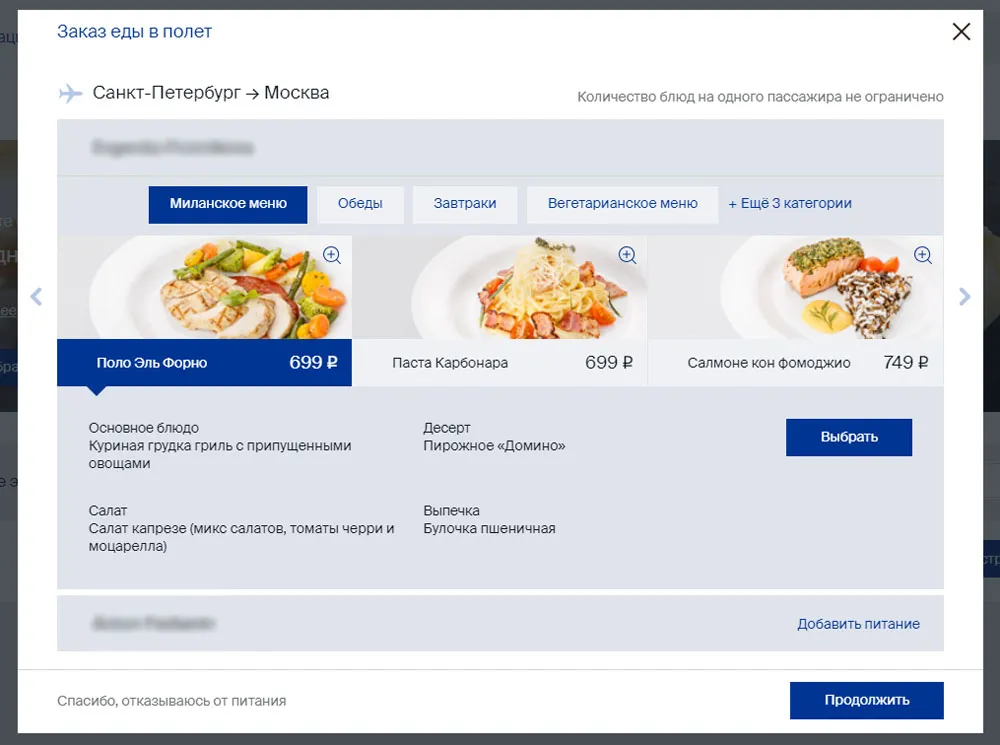The width and height of the screenshot is (1000, 745).
Task: Switch to the Обеды category tab
Action: click(x=360, y=204)
